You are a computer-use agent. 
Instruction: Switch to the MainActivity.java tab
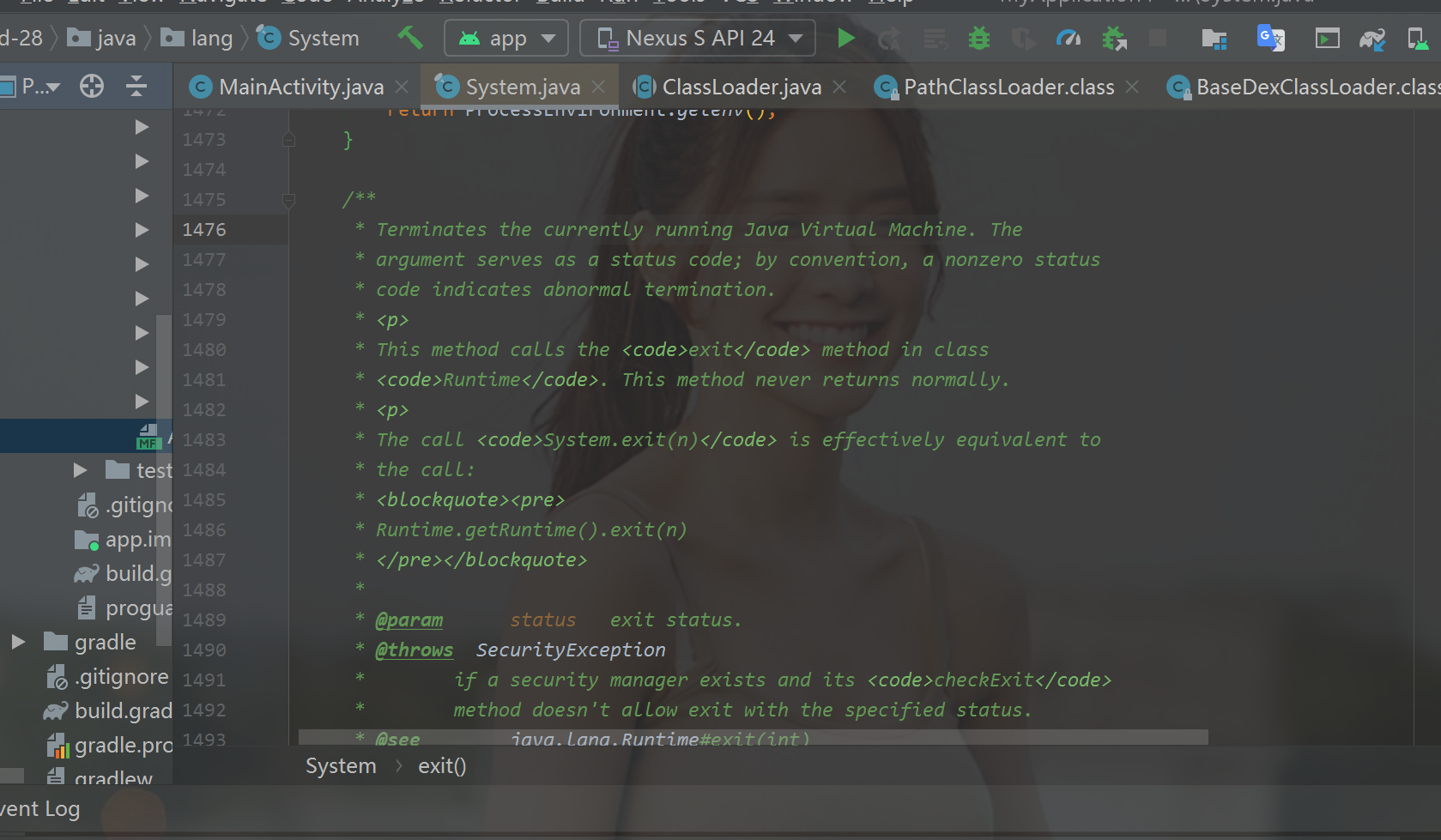(301, 87)
